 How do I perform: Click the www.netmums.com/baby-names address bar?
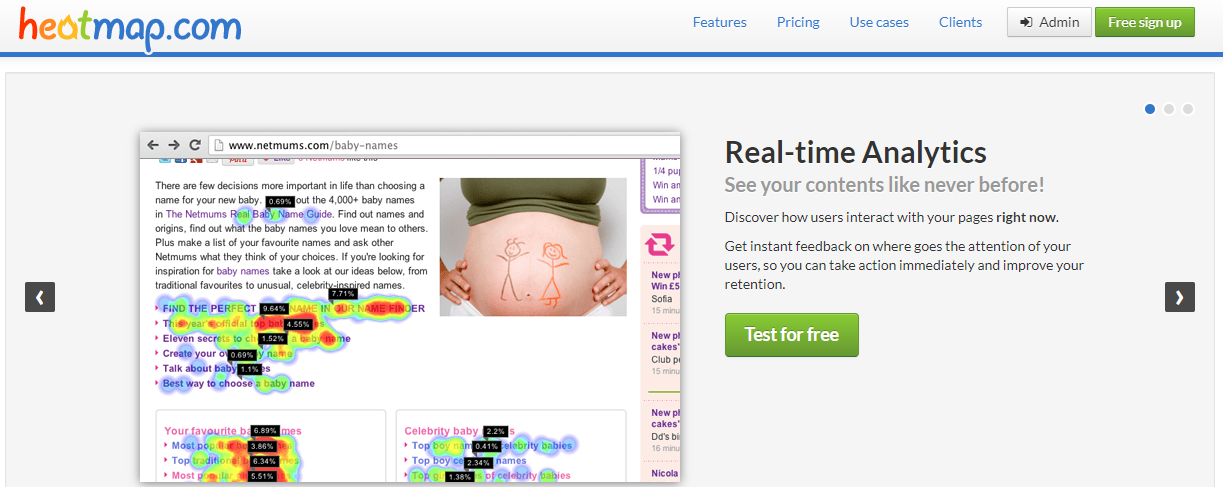444,145
